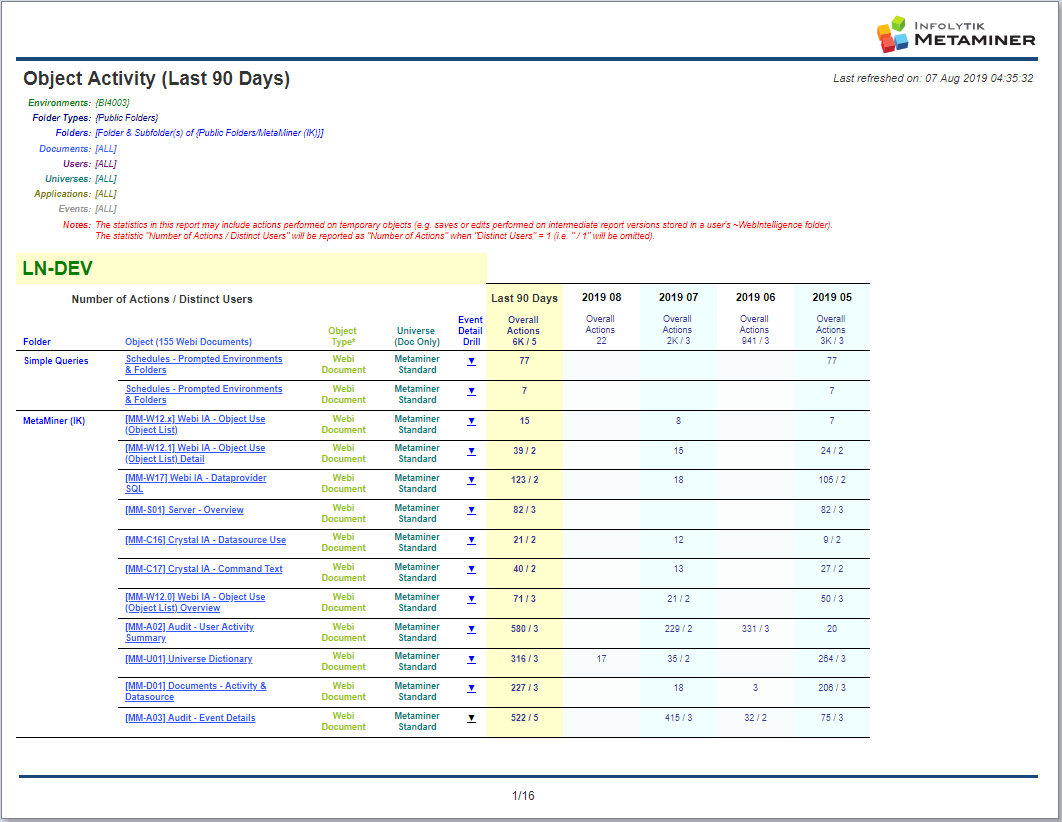Click the 2019 07 column header

click(x=678, y=297)
